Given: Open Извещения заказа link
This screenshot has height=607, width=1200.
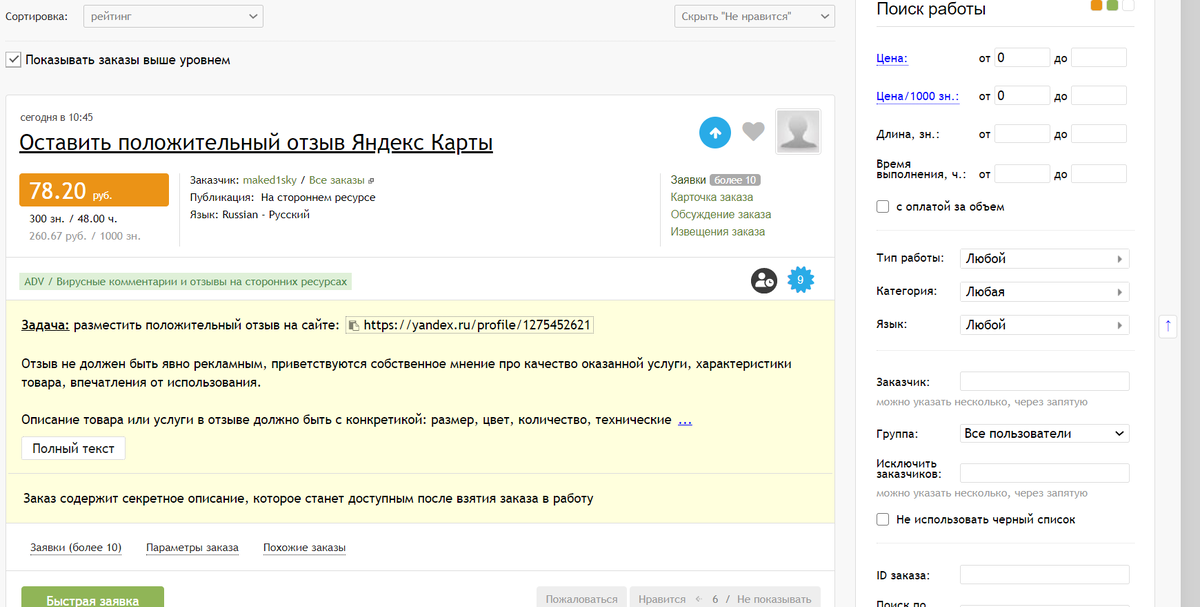Looking at the screenshot, I should tap(718, 232).
